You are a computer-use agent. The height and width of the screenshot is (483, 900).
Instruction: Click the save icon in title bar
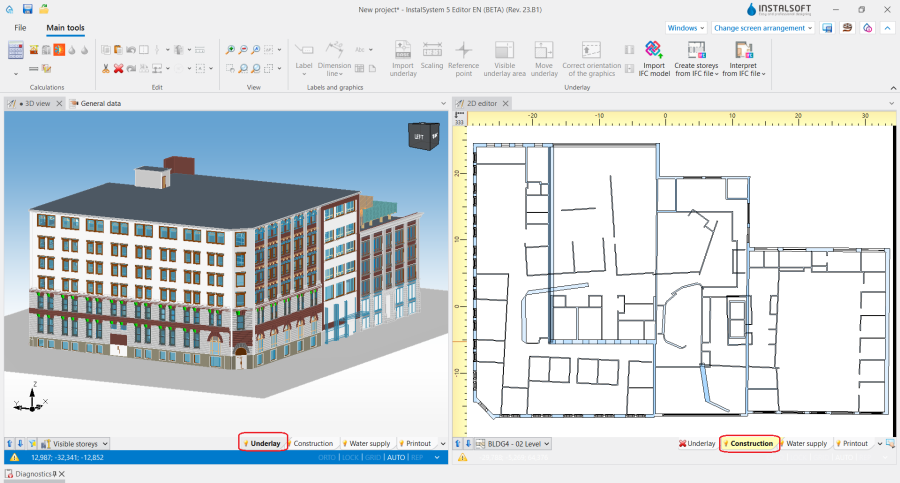point(28,9)
